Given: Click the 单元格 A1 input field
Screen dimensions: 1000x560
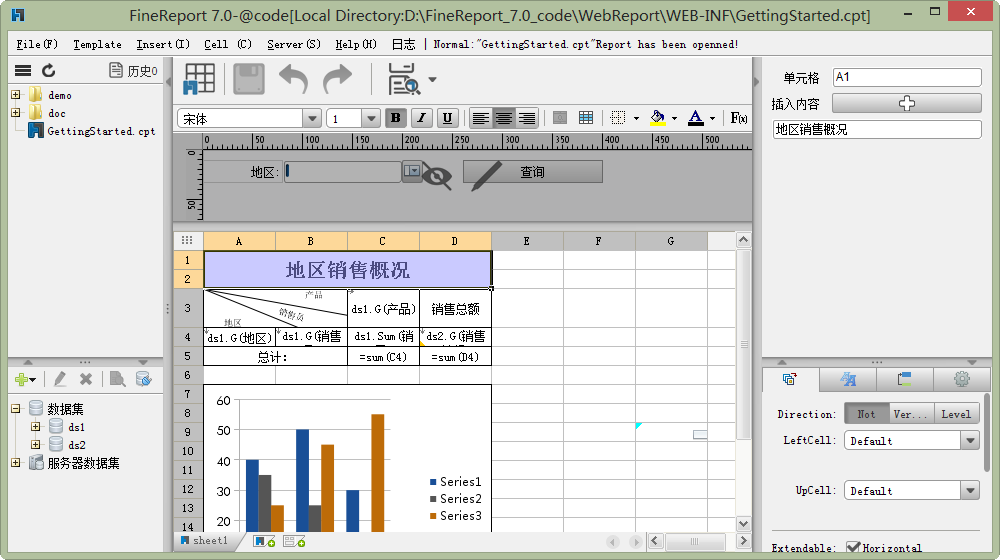Looking at the screenshot, I should coord(907,77).
